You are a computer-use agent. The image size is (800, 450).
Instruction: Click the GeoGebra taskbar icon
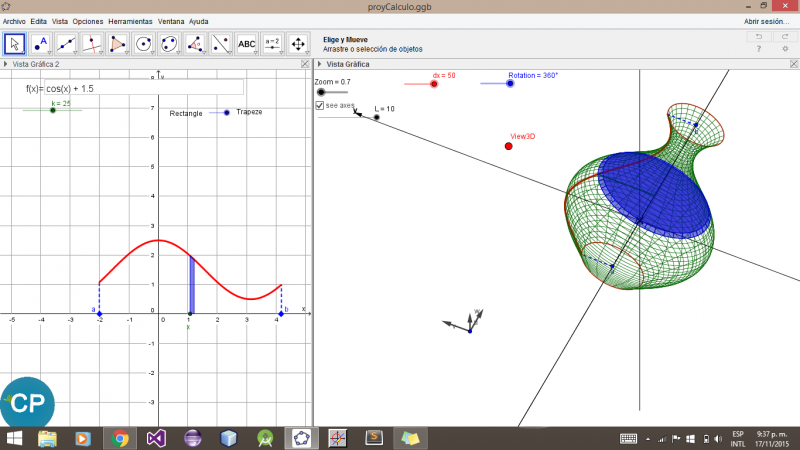pyautogui.click(x=302, y=438)
